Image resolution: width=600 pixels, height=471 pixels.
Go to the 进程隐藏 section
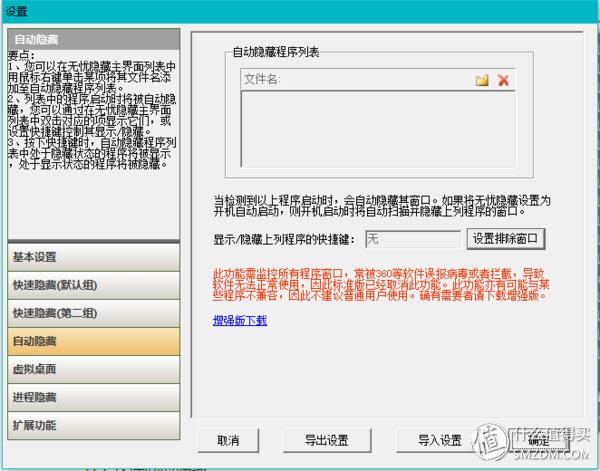click(x=93, y=397)
